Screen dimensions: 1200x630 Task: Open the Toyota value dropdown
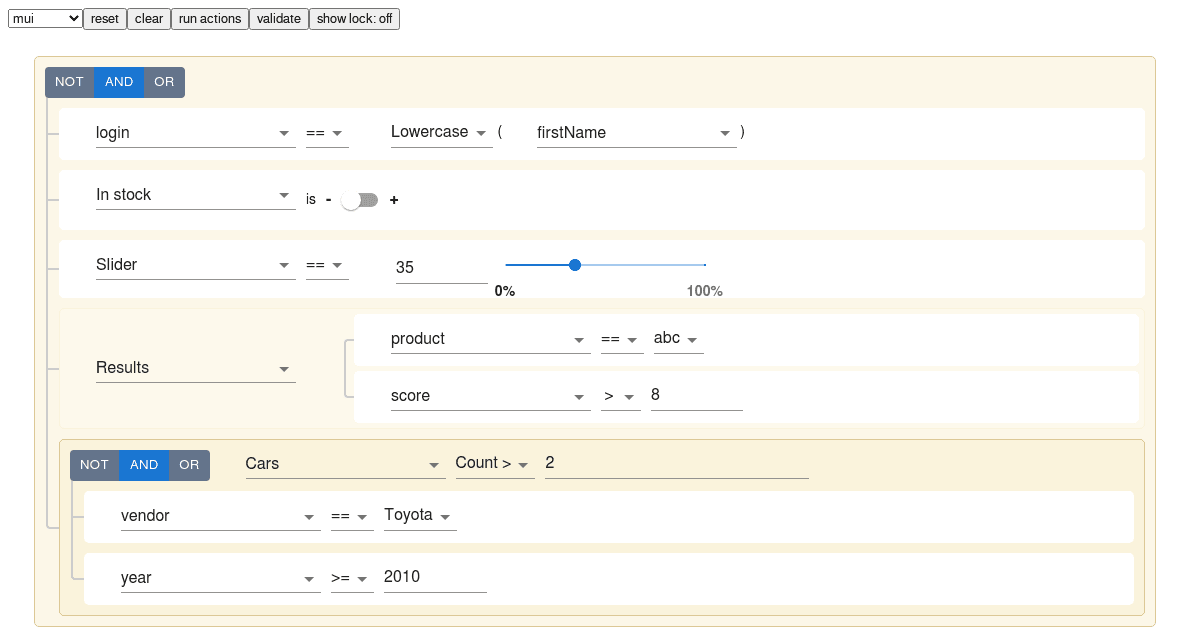[x=420, y=516]
